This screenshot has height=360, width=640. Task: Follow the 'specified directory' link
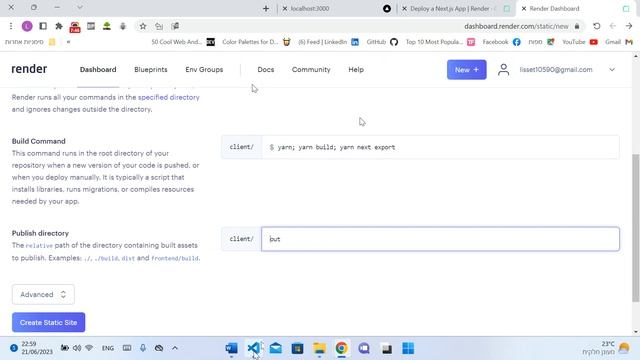[169, 97]
